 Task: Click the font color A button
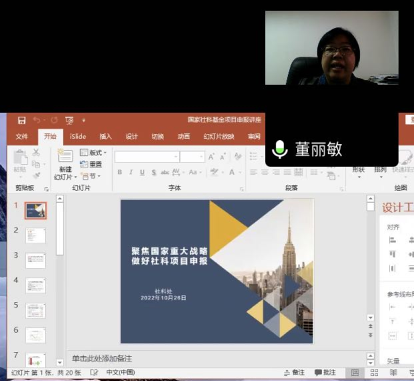pyautogui.click(x=232, y=172)
